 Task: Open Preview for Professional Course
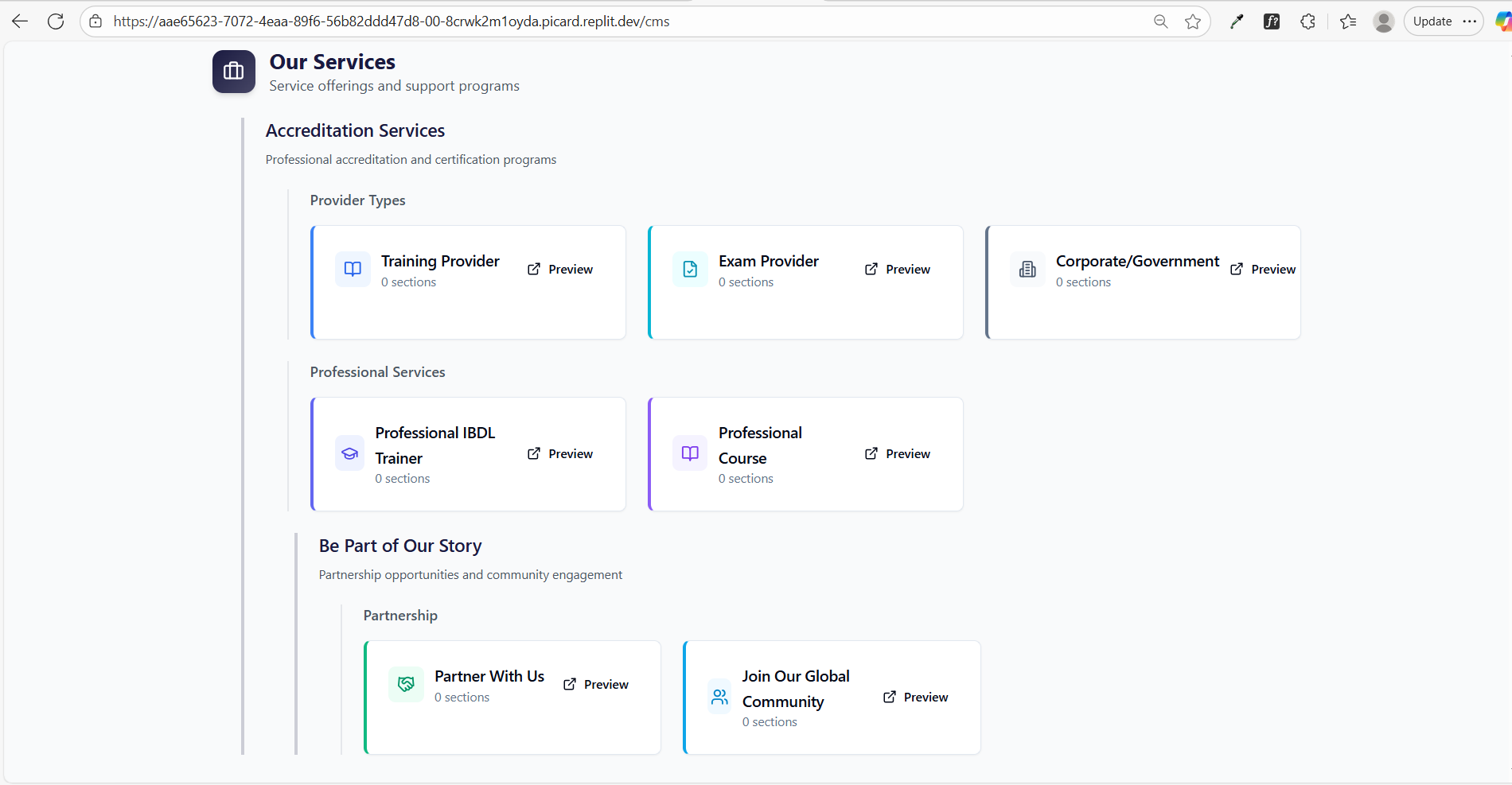coord(898,454)
